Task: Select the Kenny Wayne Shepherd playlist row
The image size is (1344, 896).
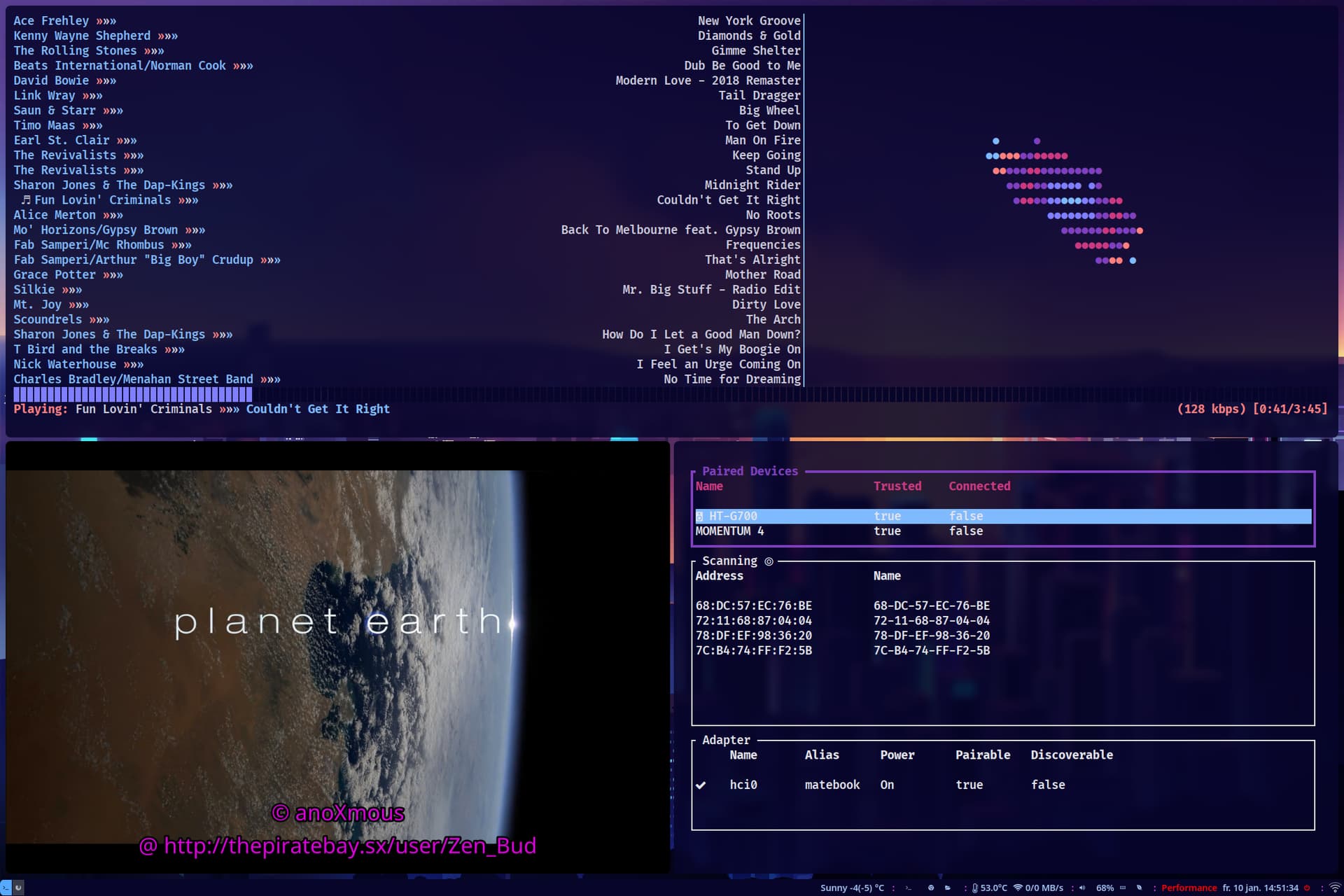Action: [408, 36]
